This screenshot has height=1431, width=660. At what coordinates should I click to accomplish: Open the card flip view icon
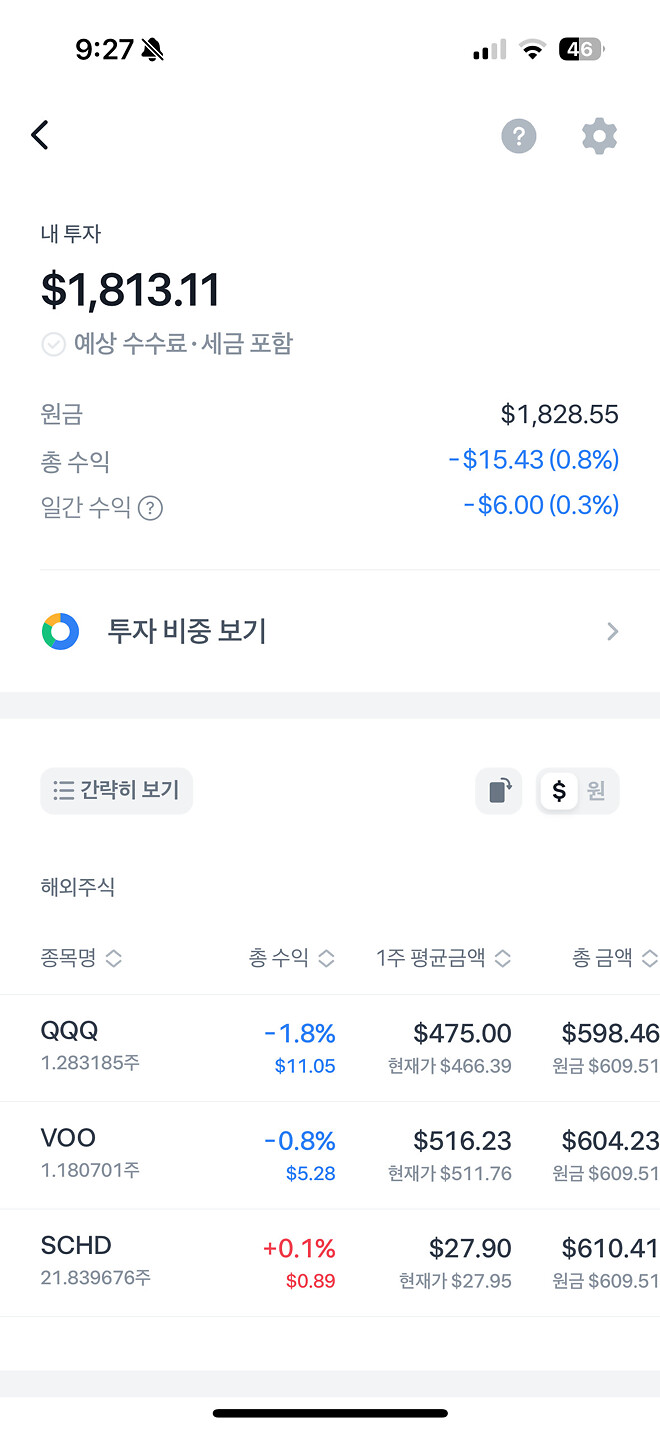(498, 790)
